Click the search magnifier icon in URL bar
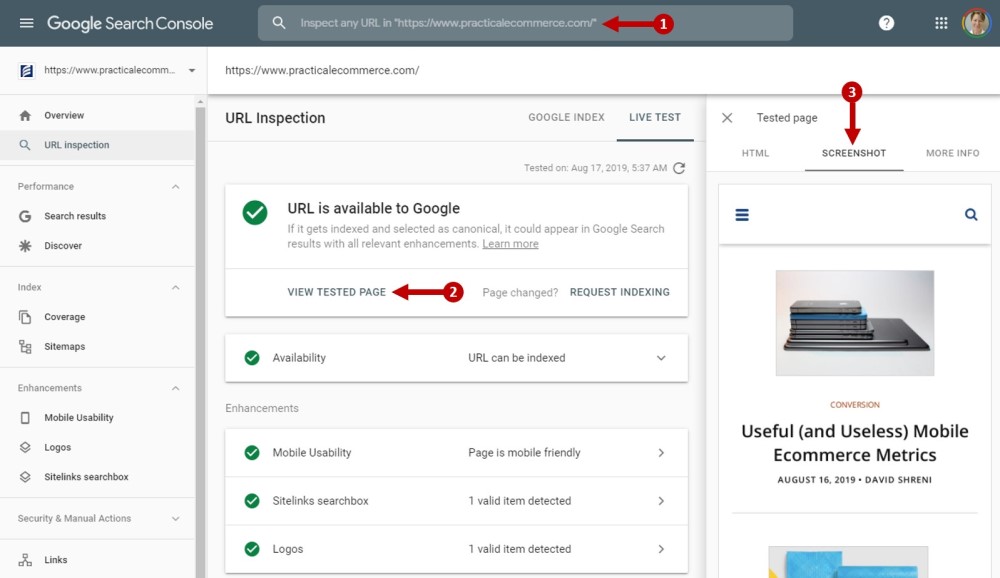1000x578 pixels. [x=279, y=23]
